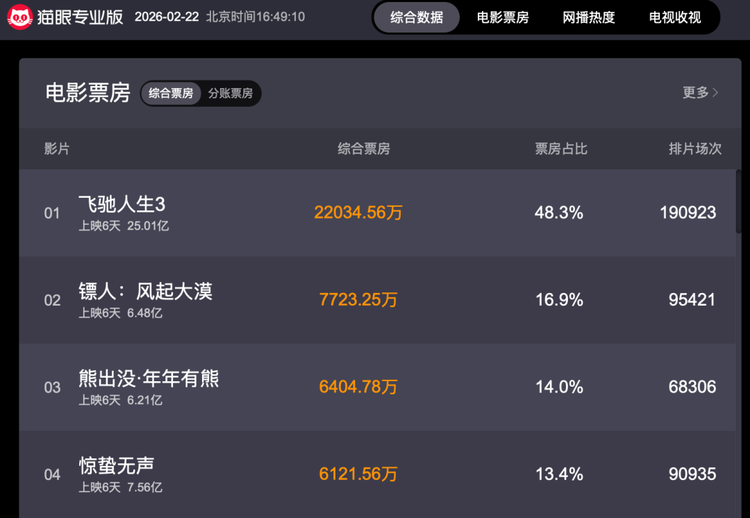This screenshot has height=518, width=750.
Task: Switch to 分账票房 toggle option
Action: coord(230,94)
